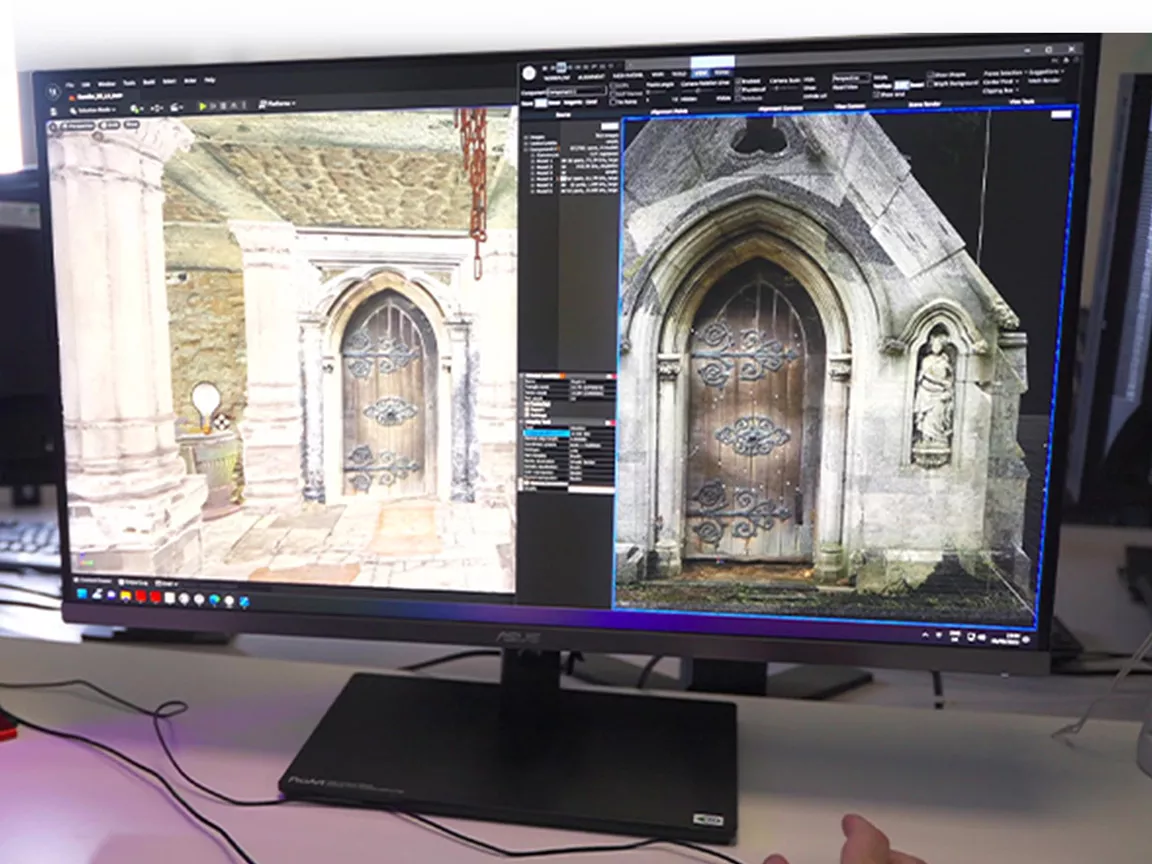The width and height of the screenshot is (1152, 864).
Task: Open the Output Log
Action: [x=134, y=583]
